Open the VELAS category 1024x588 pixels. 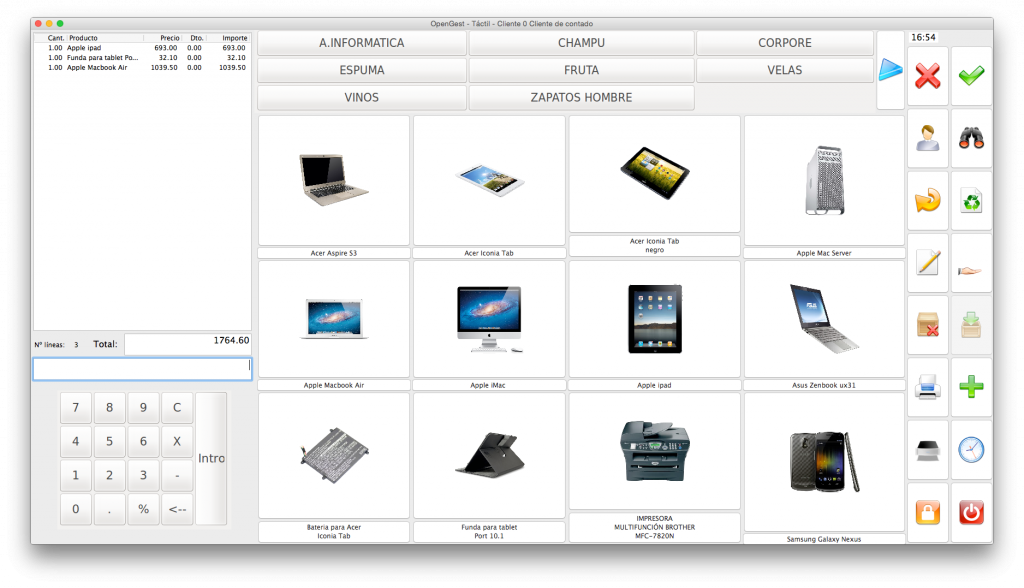coord(785,71)
